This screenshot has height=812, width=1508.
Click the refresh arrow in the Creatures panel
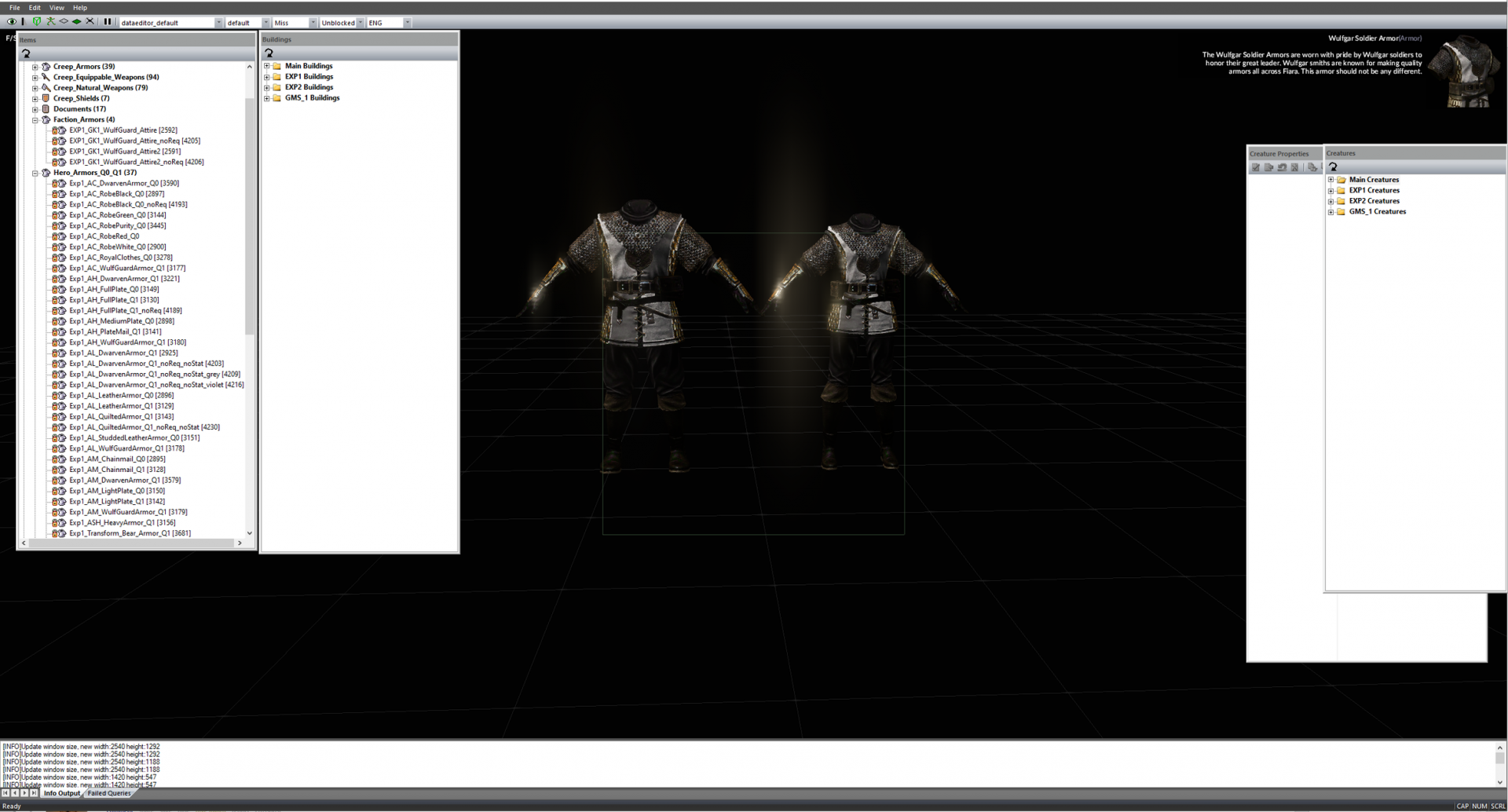1333,167
